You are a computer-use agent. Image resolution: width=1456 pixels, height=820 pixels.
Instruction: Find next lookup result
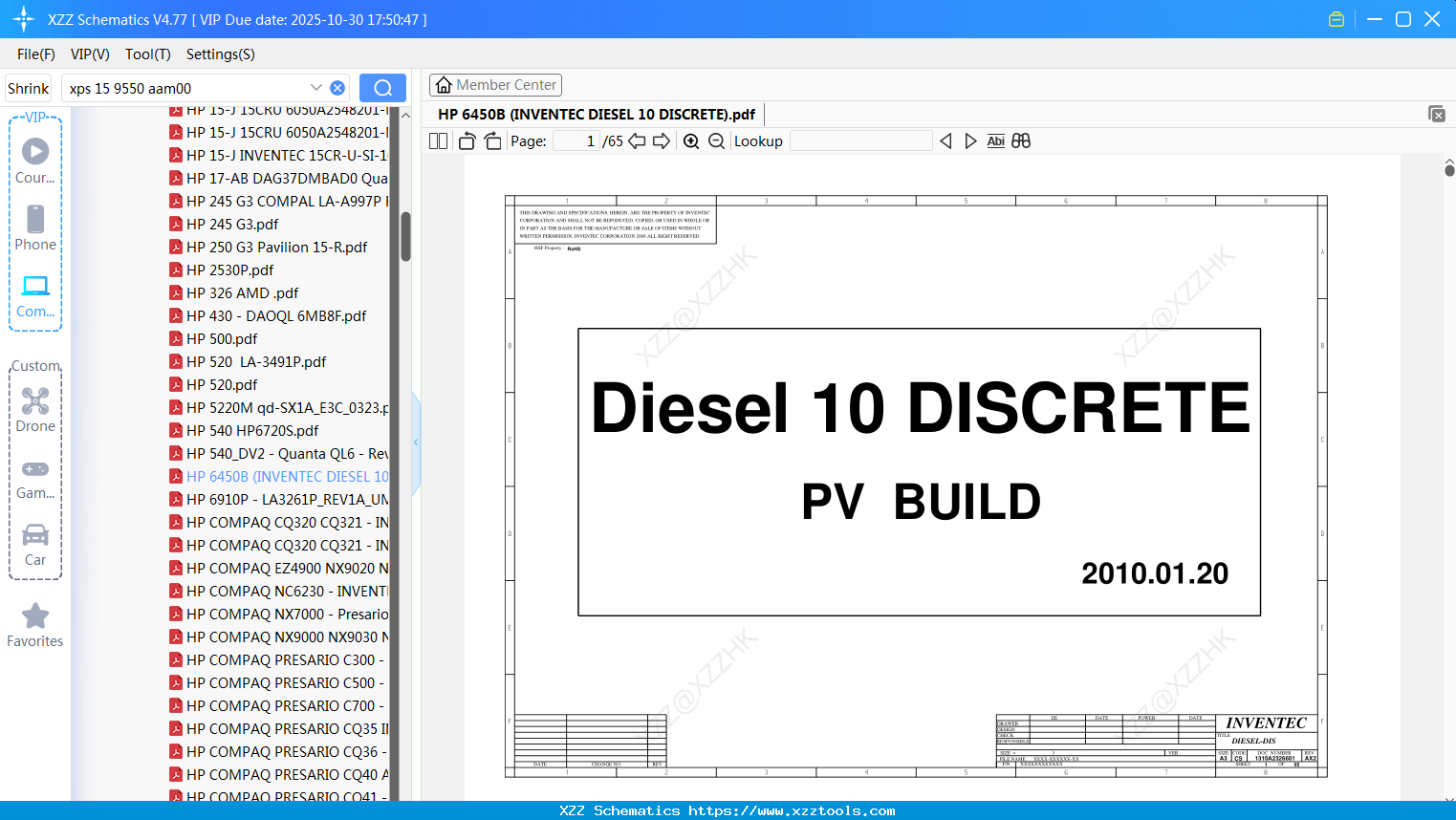(970, 141)
